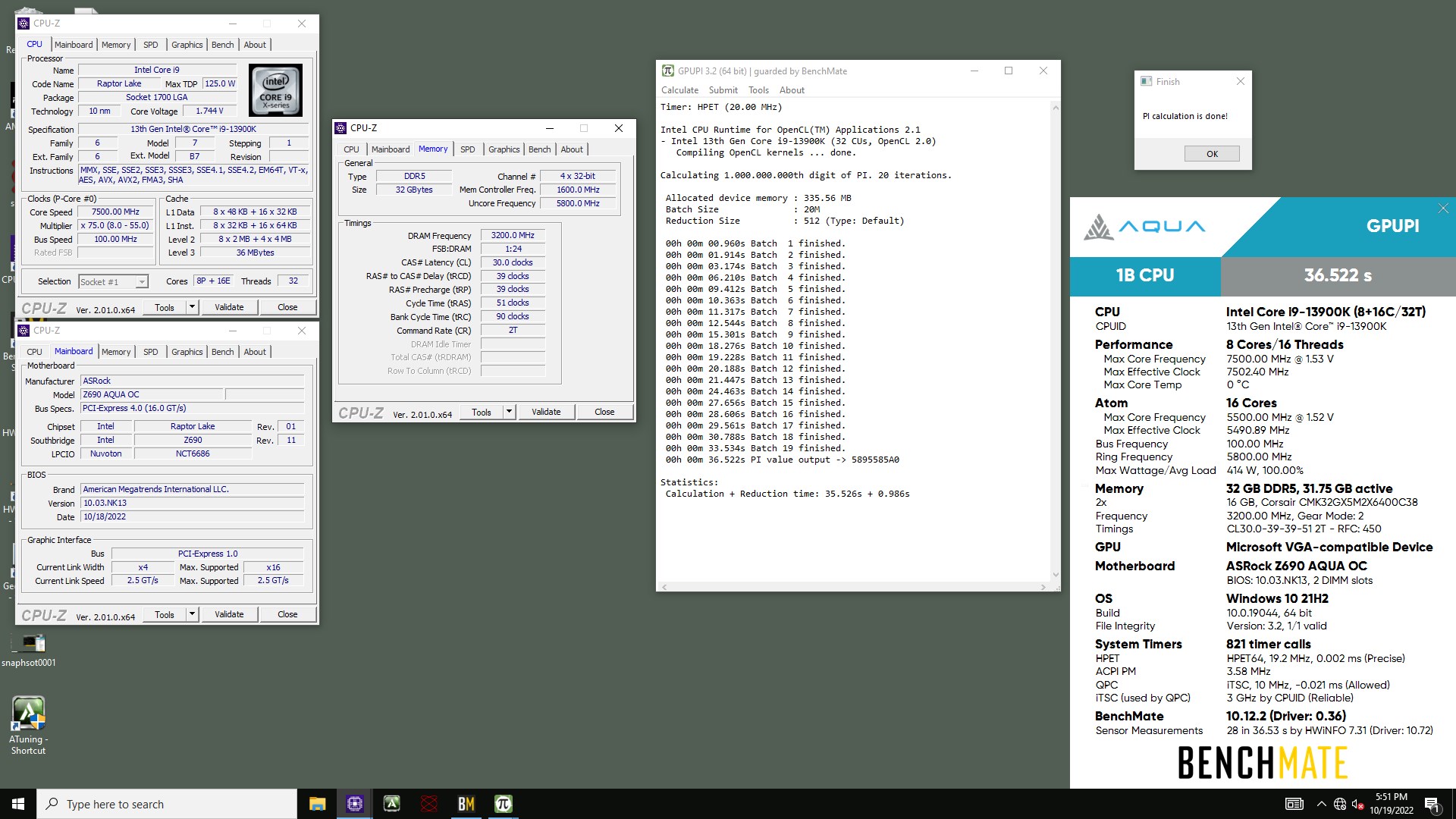This screenshot has width=1456, height=819.
Task: Click the CAS# Latency 30.0 clocks value
Action: pos(513,262)
